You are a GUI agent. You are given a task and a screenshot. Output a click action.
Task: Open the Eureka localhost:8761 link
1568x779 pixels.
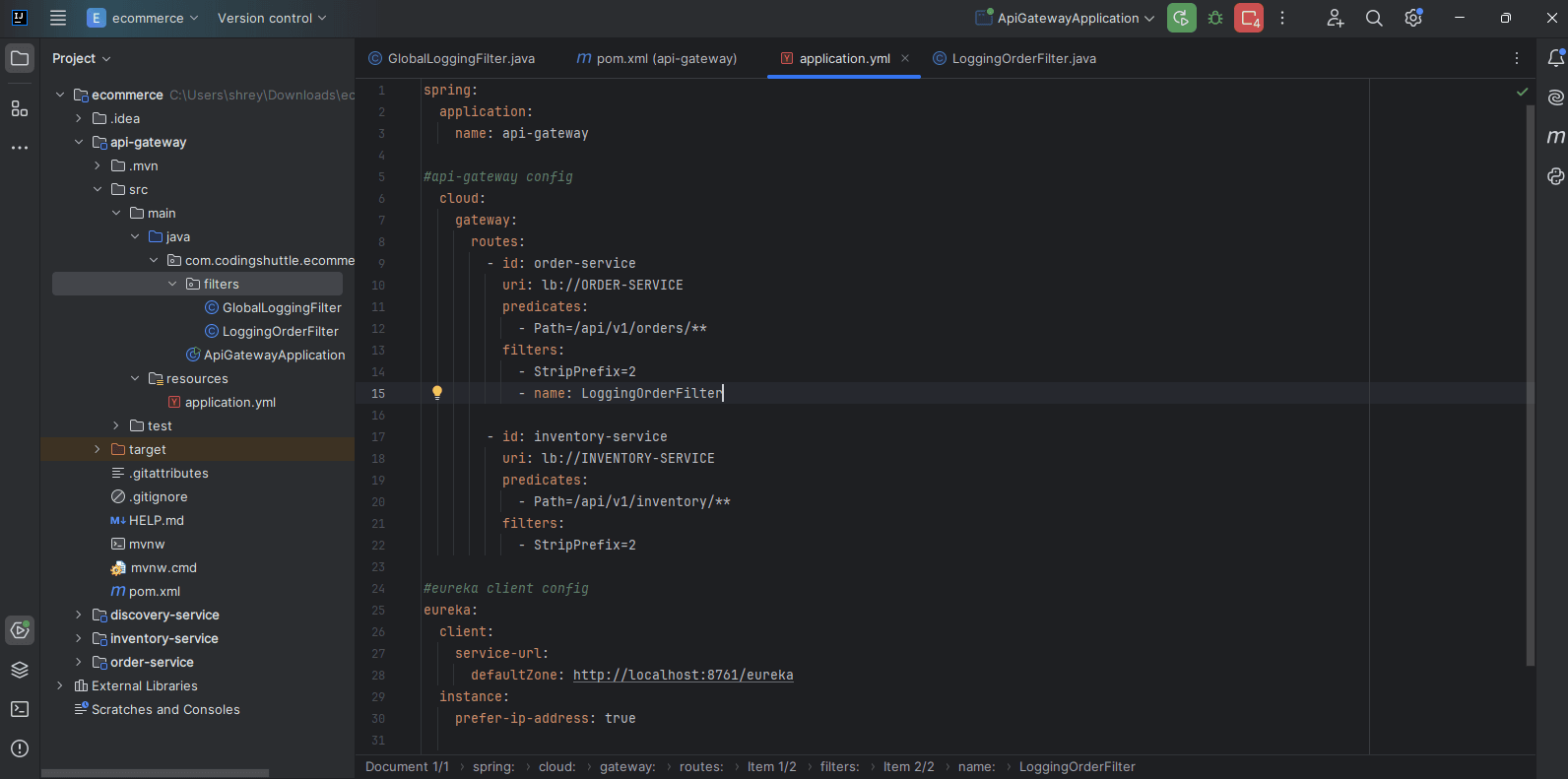tap(683, 675)
